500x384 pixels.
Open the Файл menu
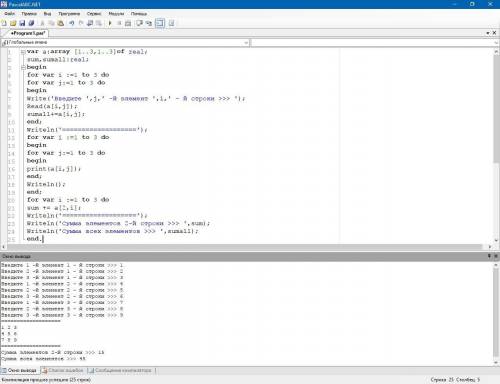9,14
